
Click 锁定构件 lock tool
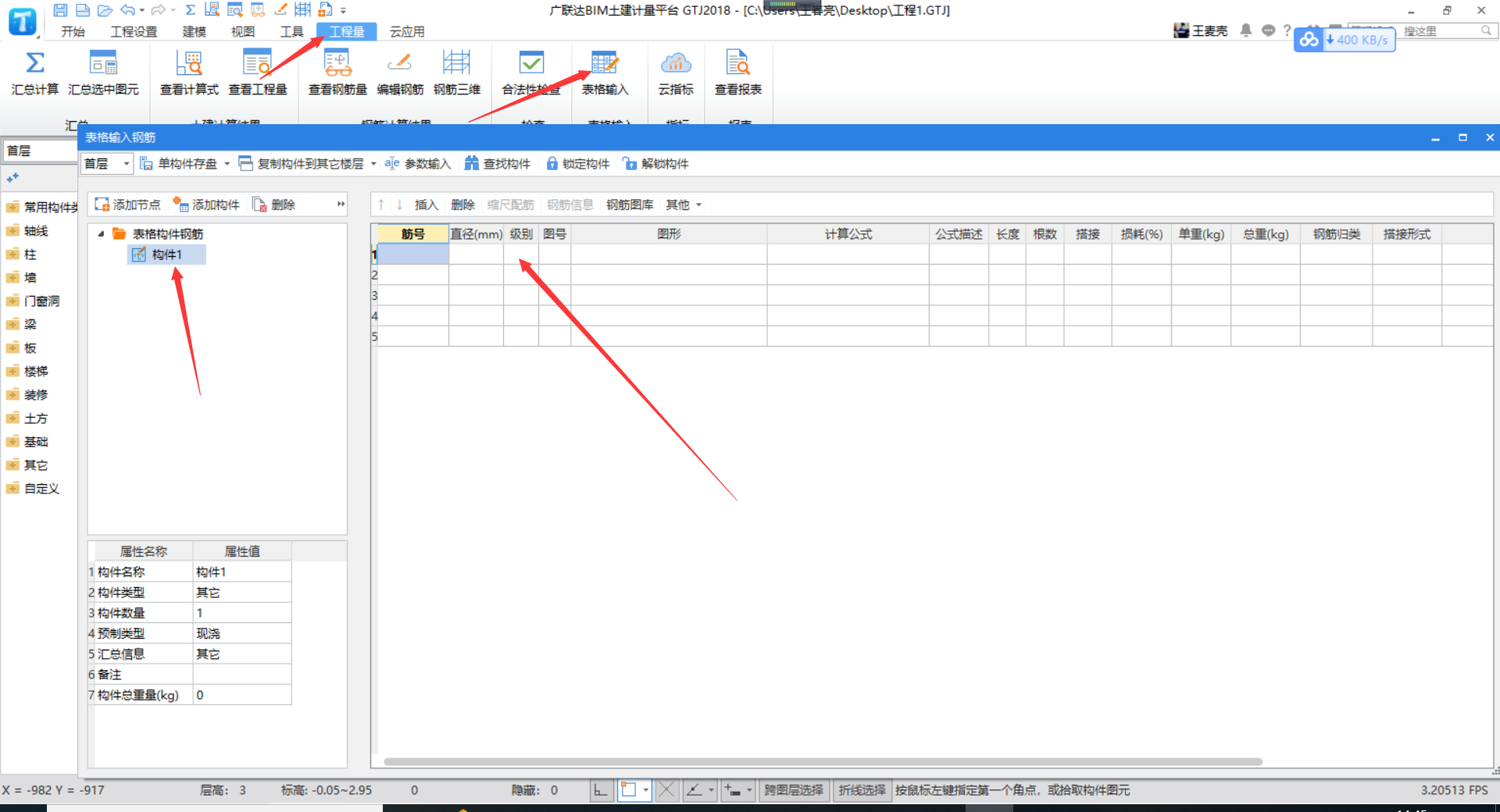pos(577,163)
